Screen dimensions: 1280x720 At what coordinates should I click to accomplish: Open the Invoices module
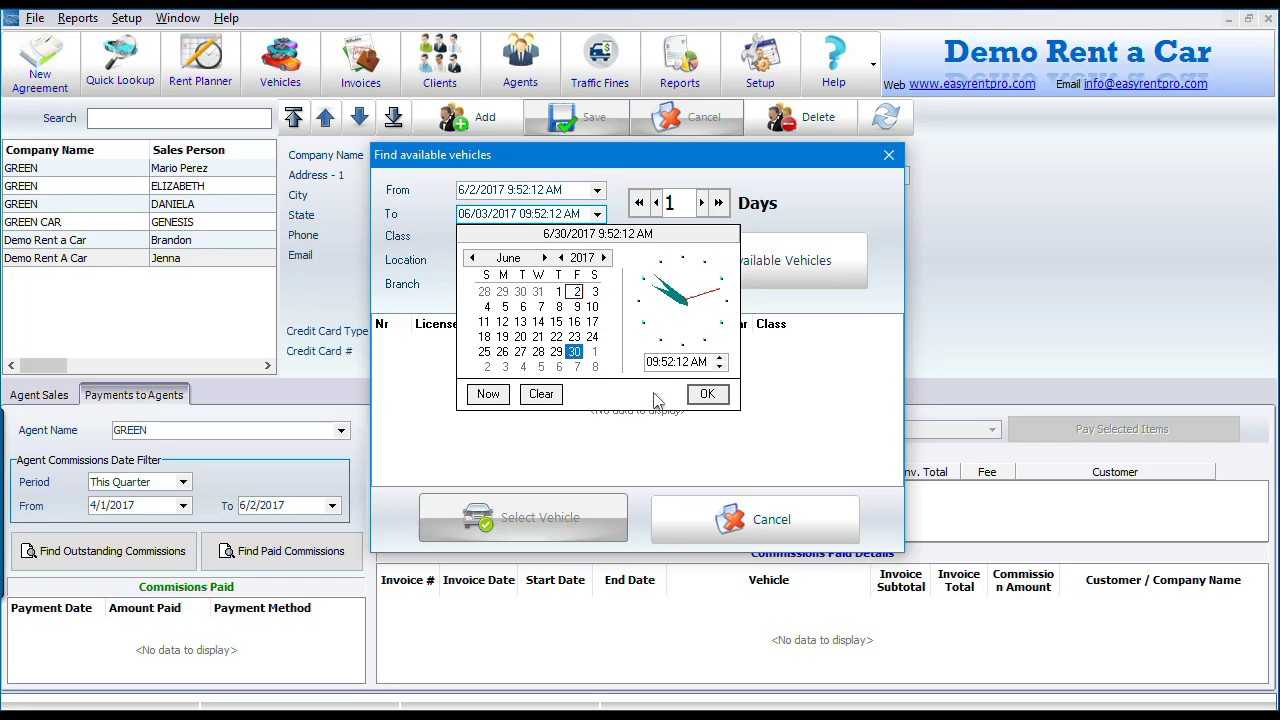click(x=360, y=62)
